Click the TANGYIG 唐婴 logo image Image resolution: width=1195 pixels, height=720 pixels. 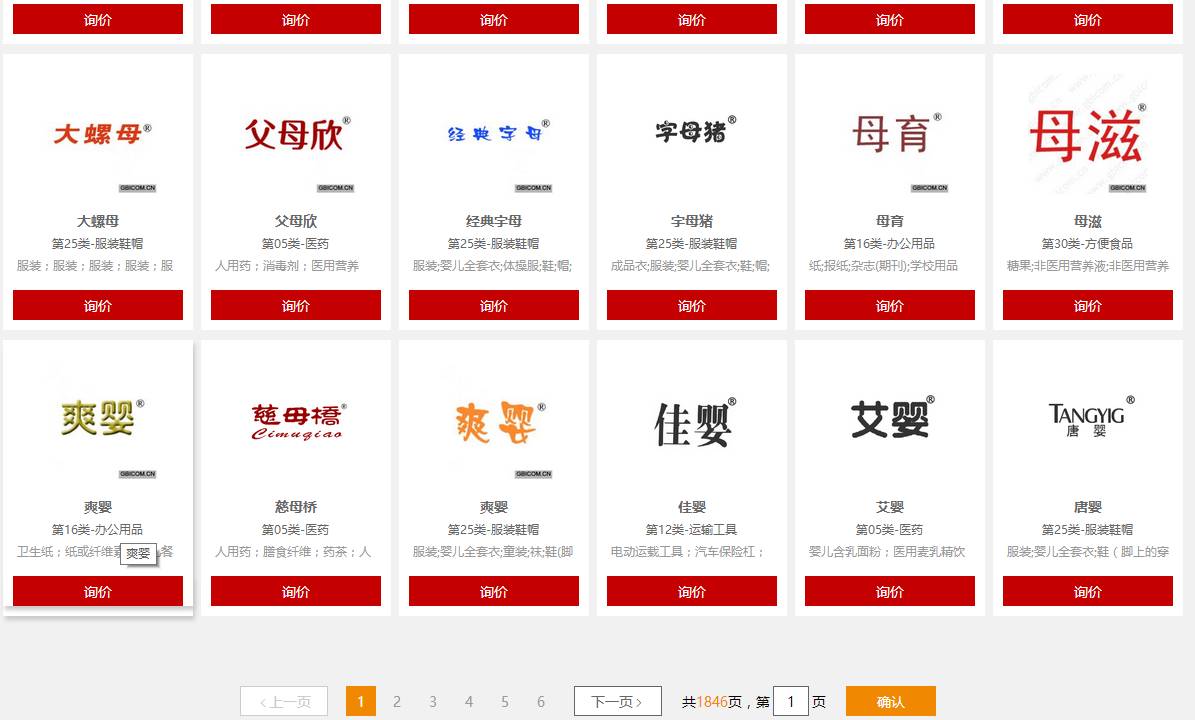click(1086, 420)
